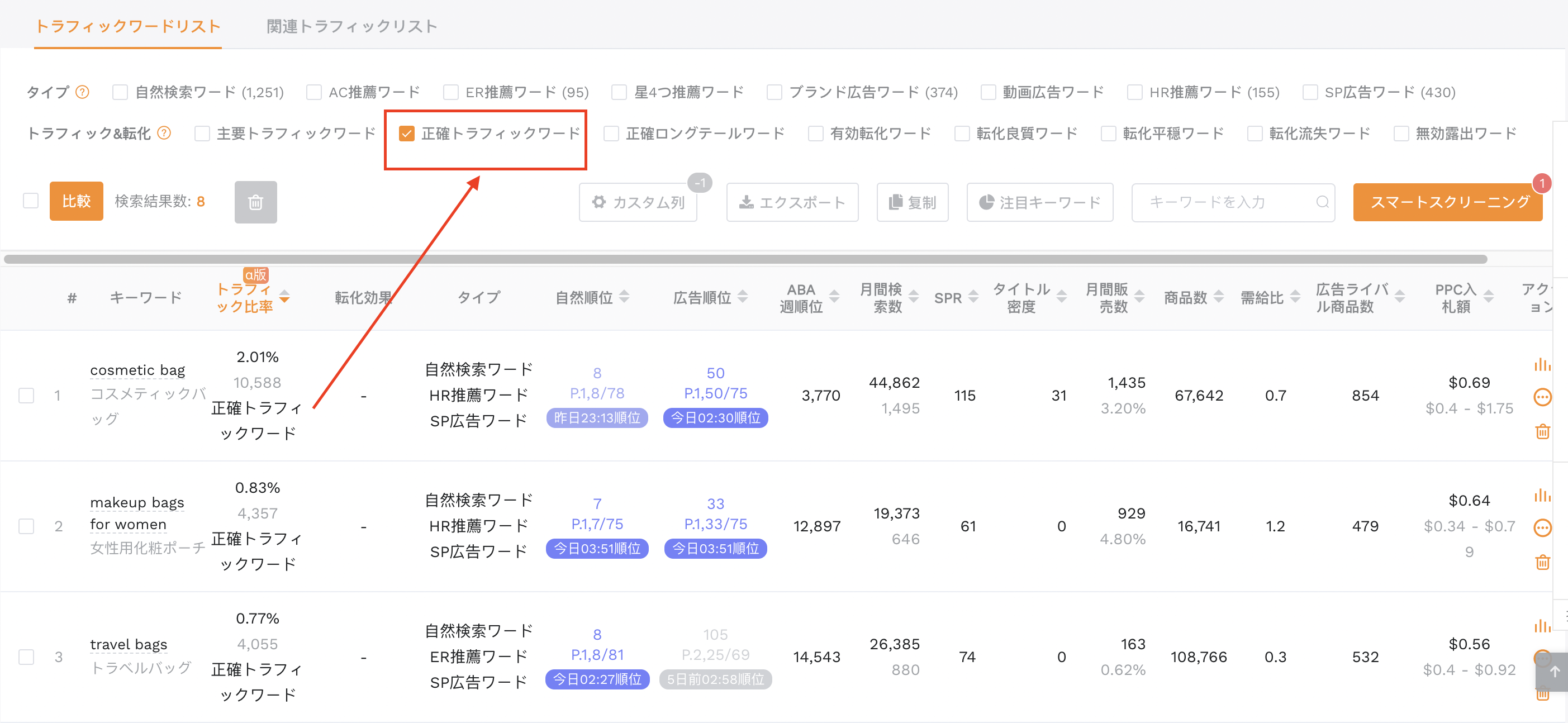Enable ER推薦ワード (95) checkbox

coord(451,92)
